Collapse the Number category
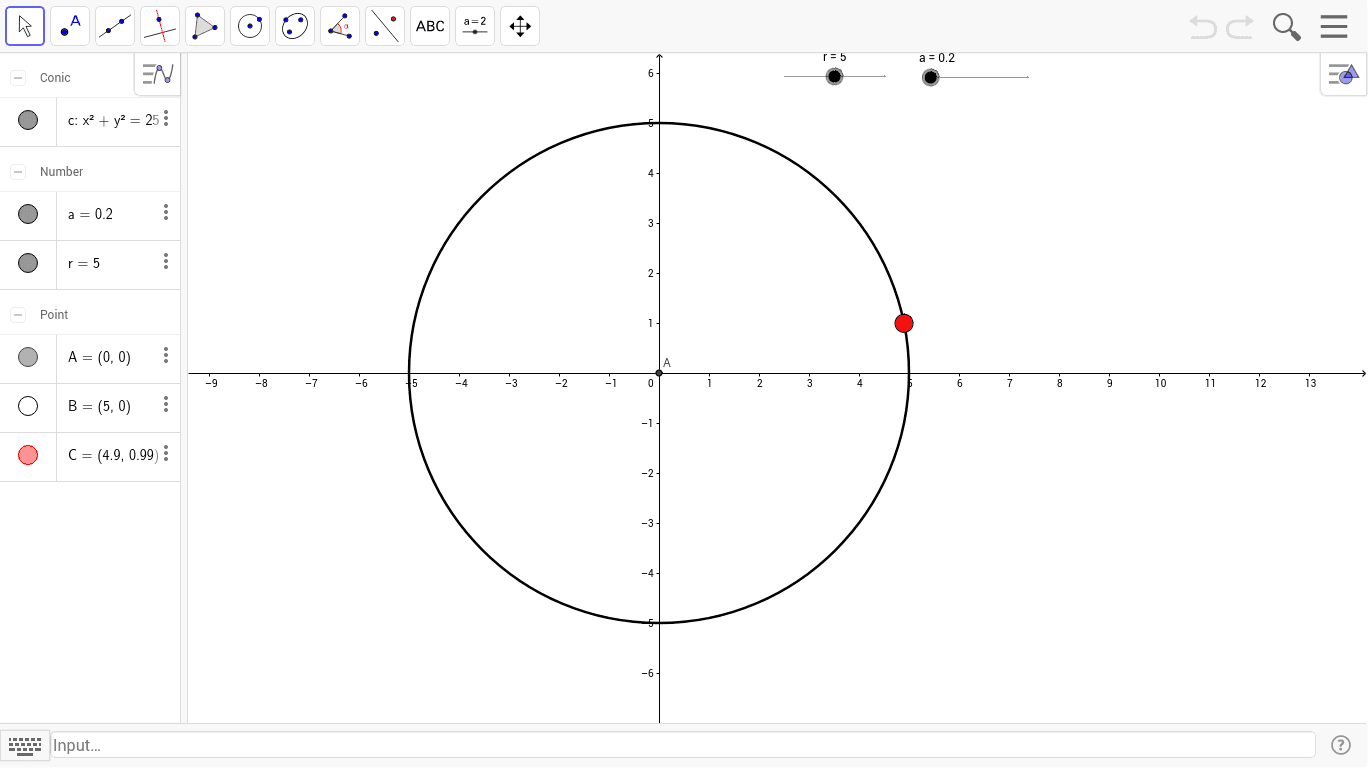This screenshot has height=768, width=1368. click(x=16, y=171)
